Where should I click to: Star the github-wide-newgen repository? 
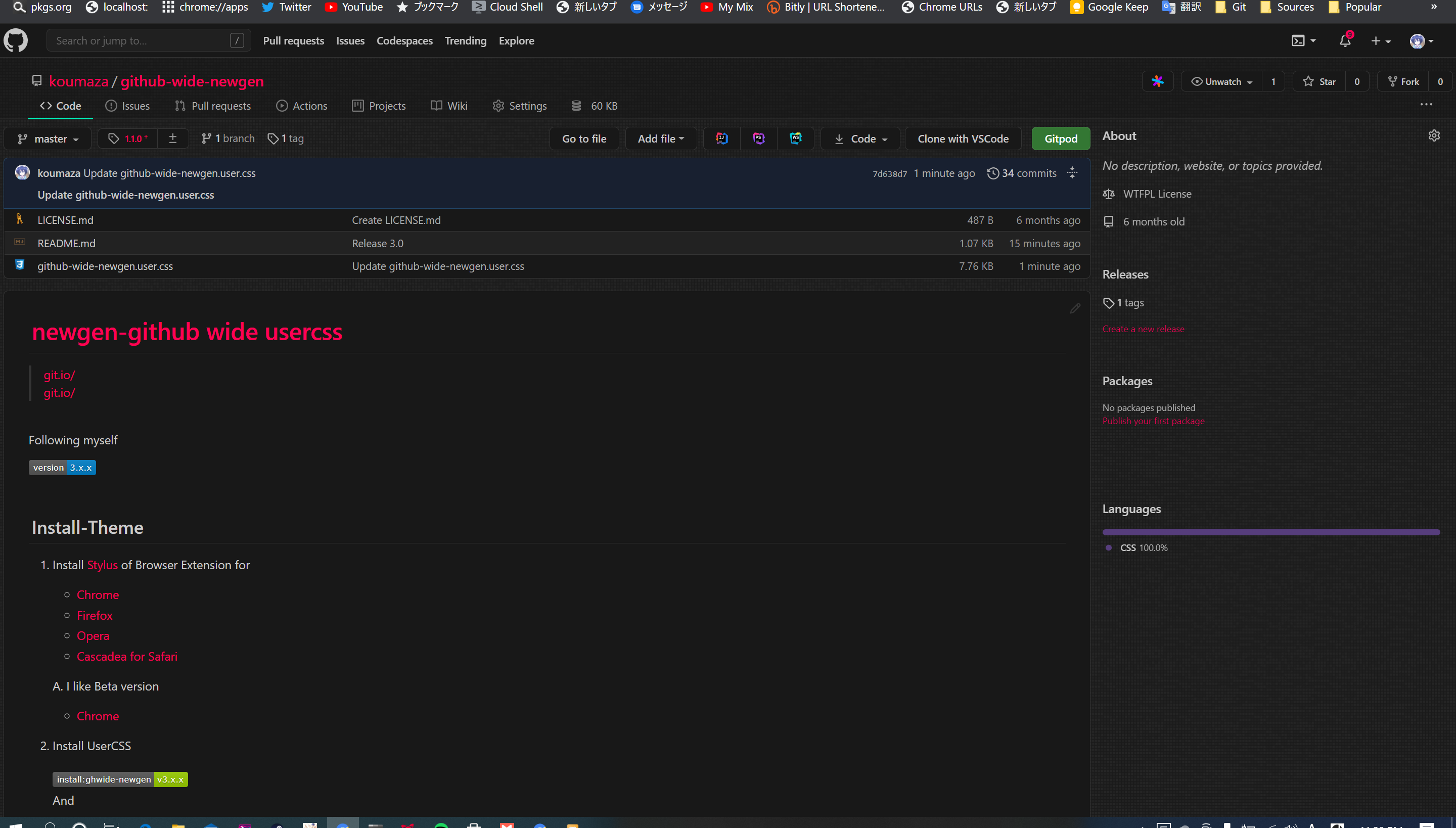(x=1319, y=81)
